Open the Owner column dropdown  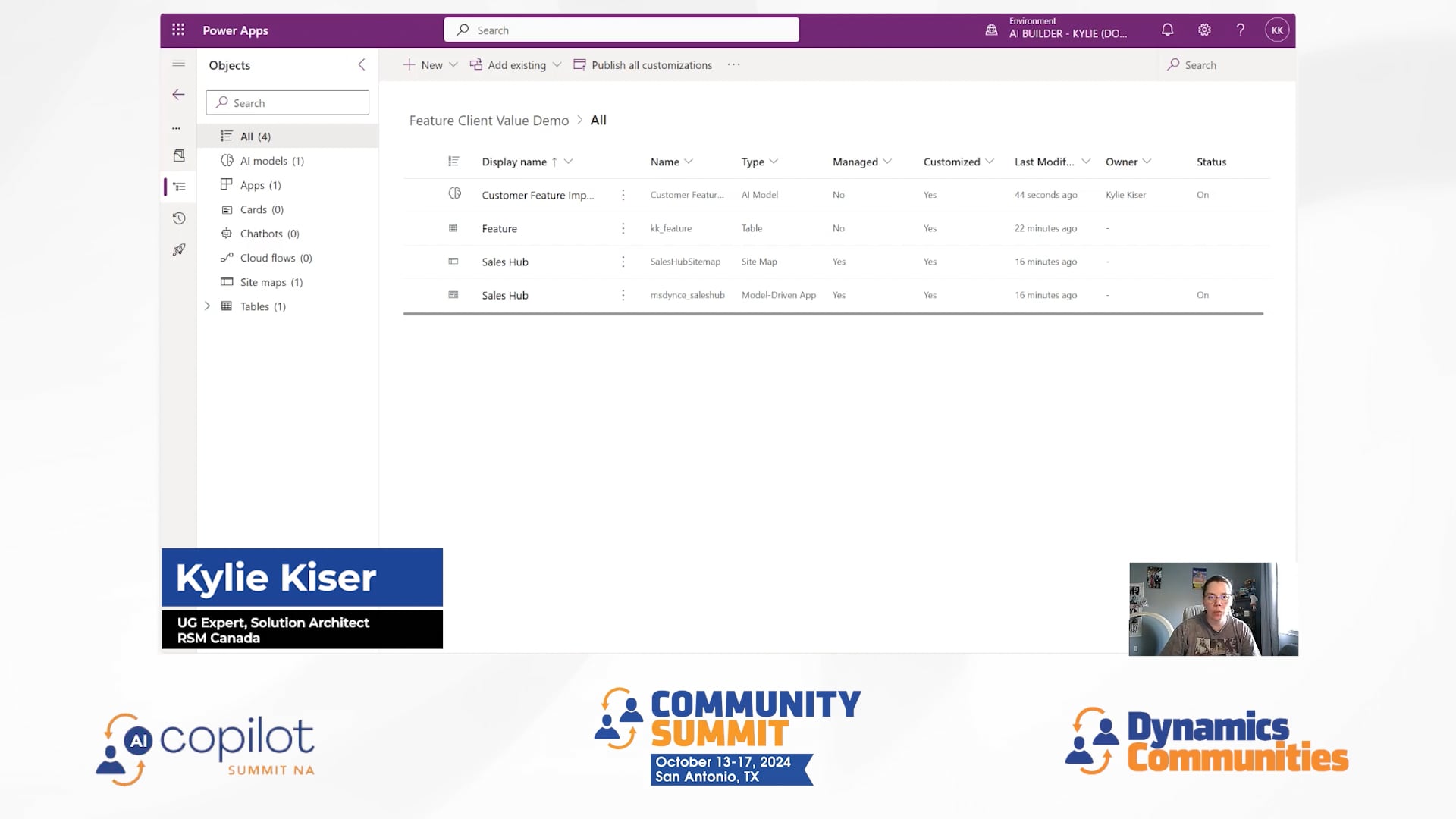(1147, 162)
